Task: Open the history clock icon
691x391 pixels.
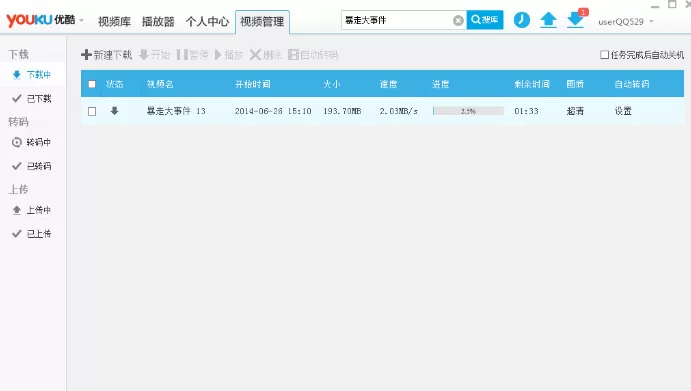Action: [x=522, y=20]
